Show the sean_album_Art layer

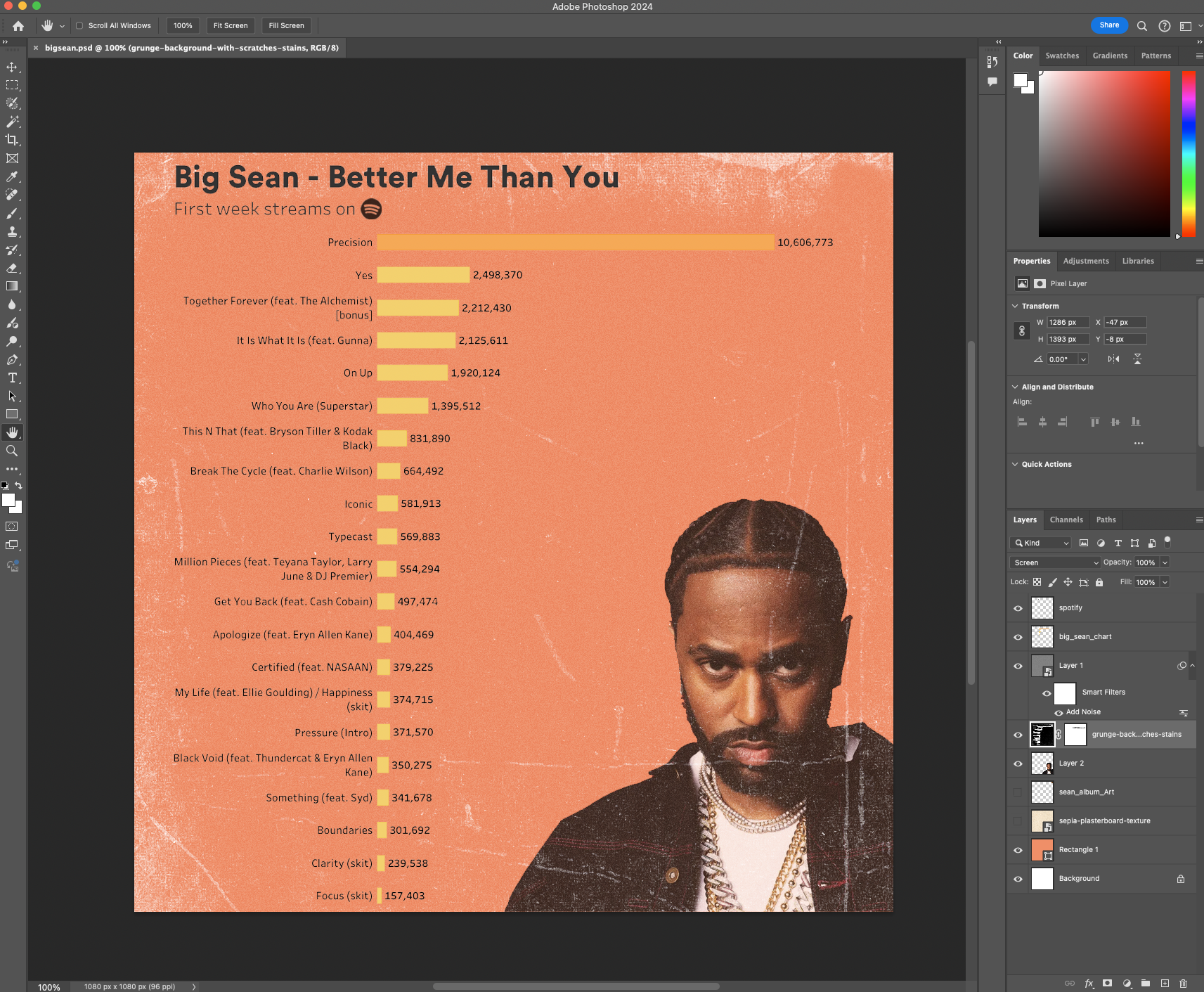coord(1018,792)
